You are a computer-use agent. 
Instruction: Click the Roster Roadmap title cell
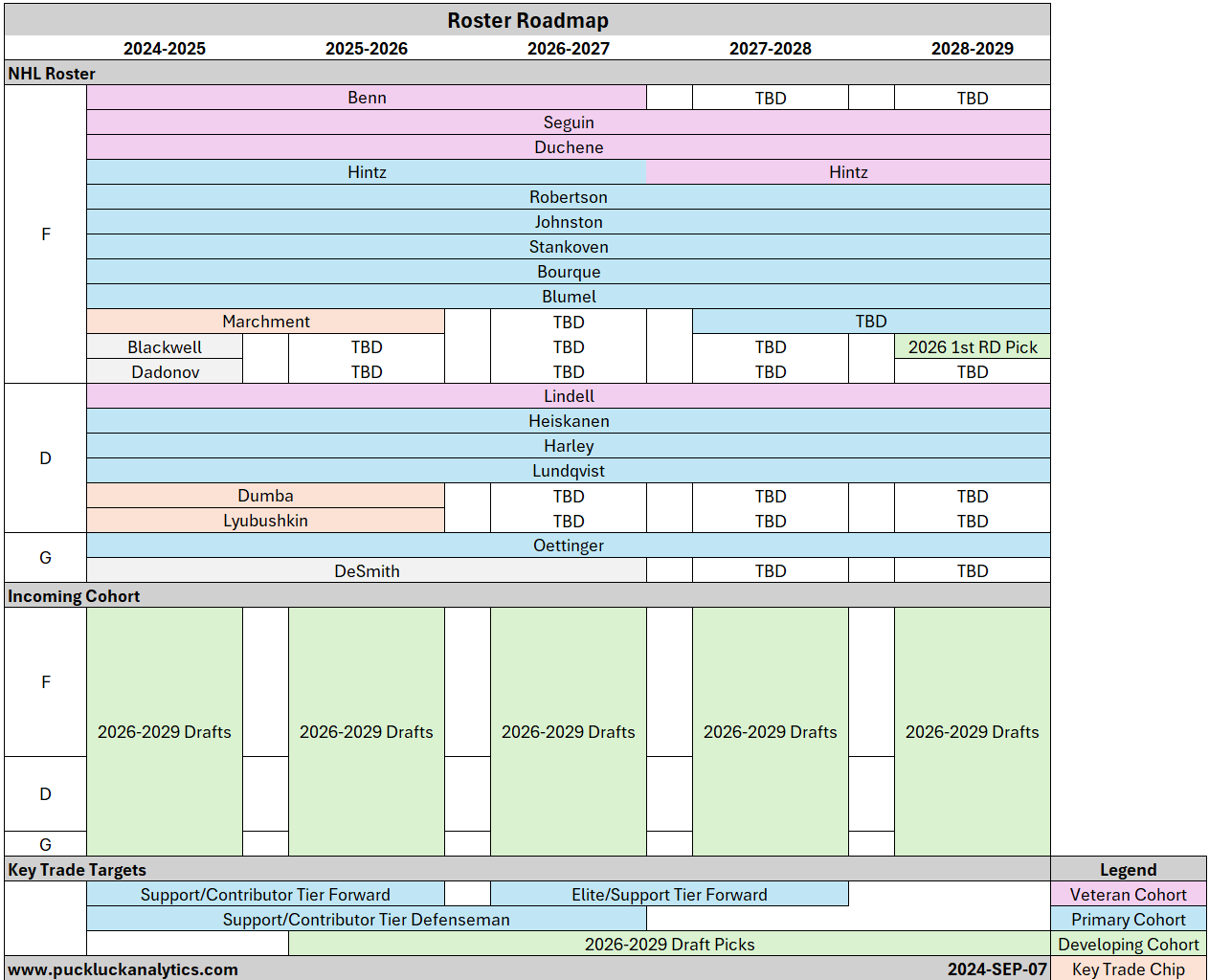(x=527, y=20)
